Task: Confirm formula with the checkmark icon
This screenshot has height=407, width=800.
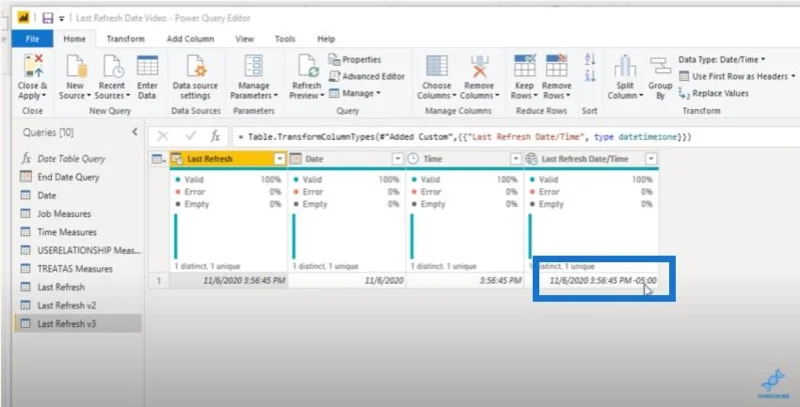Action: pyautogui.click(x=191, y=136)
